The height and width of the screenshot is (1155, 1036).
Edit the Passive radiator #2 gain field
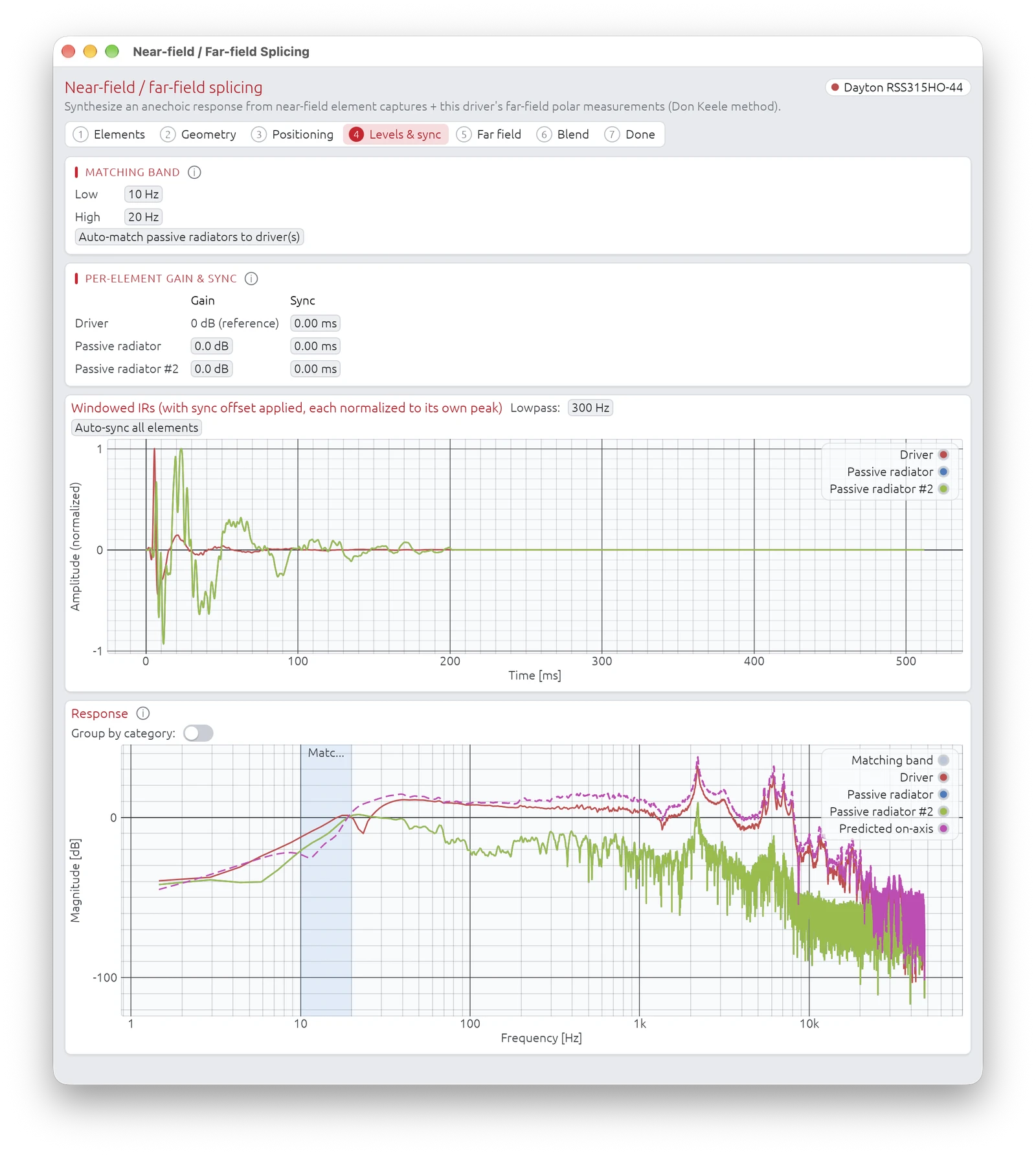(212, 369)
